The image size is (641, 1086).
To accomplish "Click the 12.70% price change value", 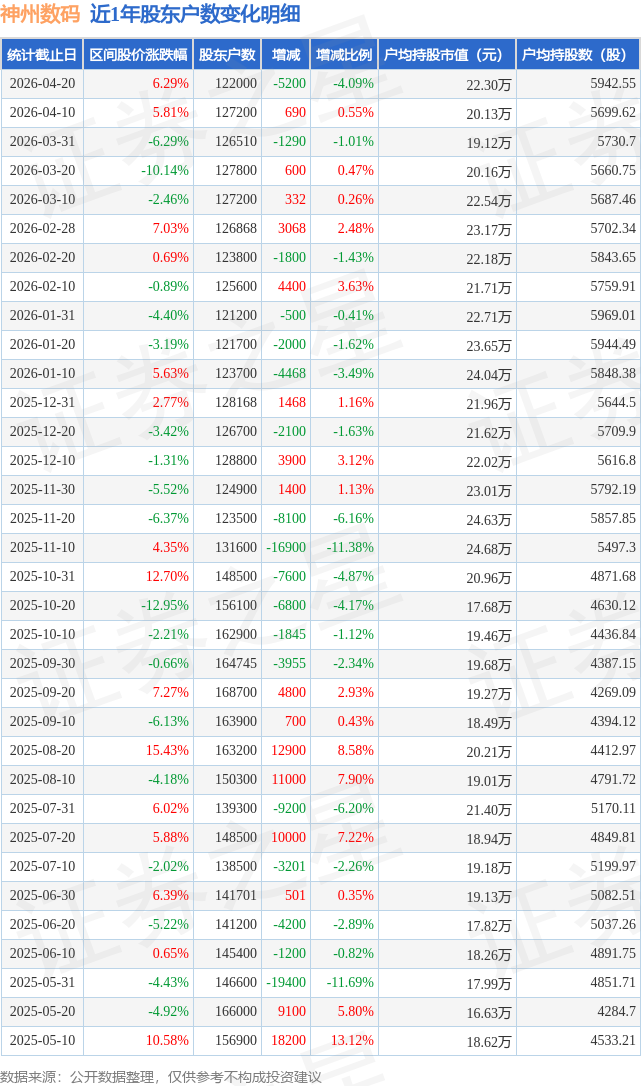I will tap(167, 577).
